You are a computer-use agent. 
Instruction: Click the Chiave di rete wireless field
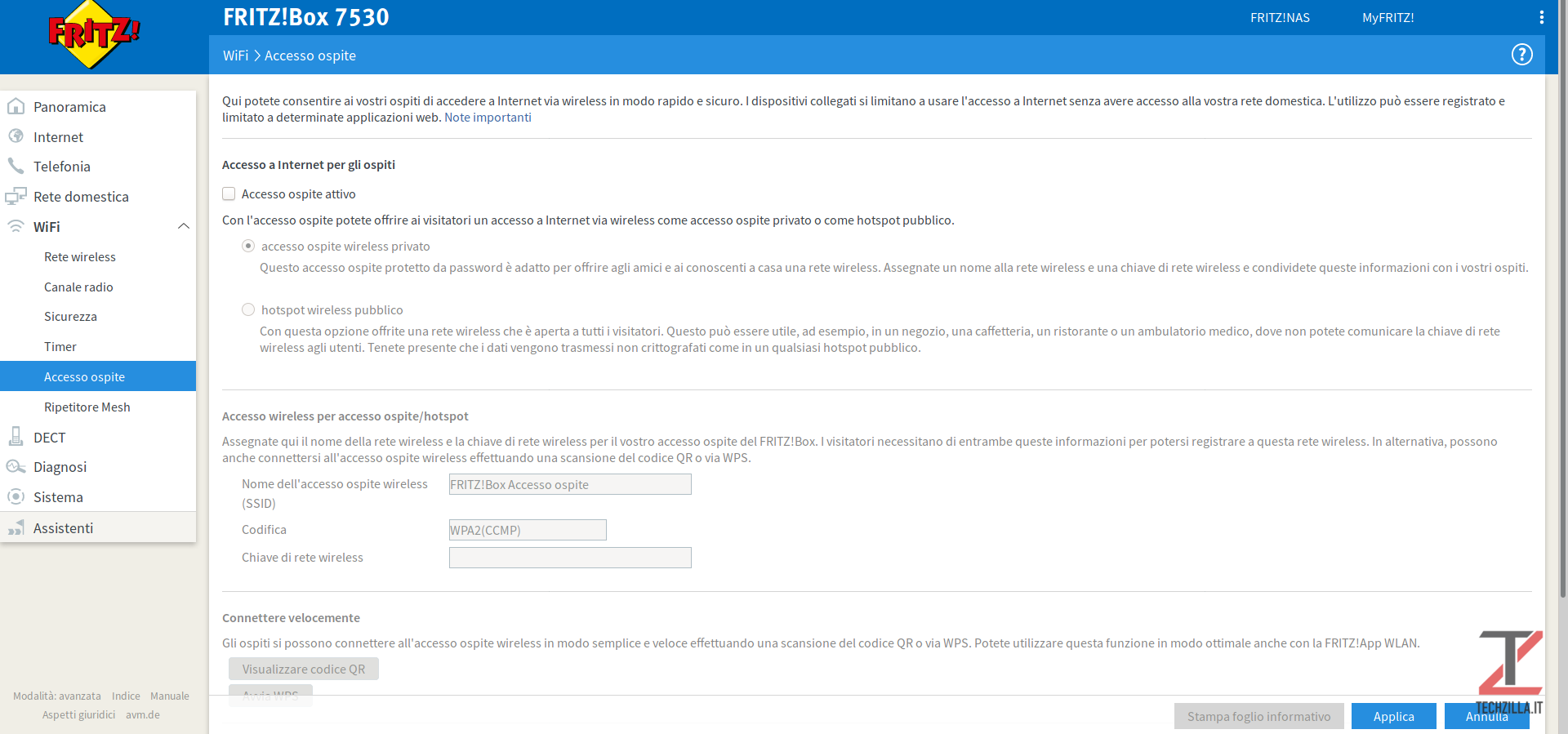(570, 558)
